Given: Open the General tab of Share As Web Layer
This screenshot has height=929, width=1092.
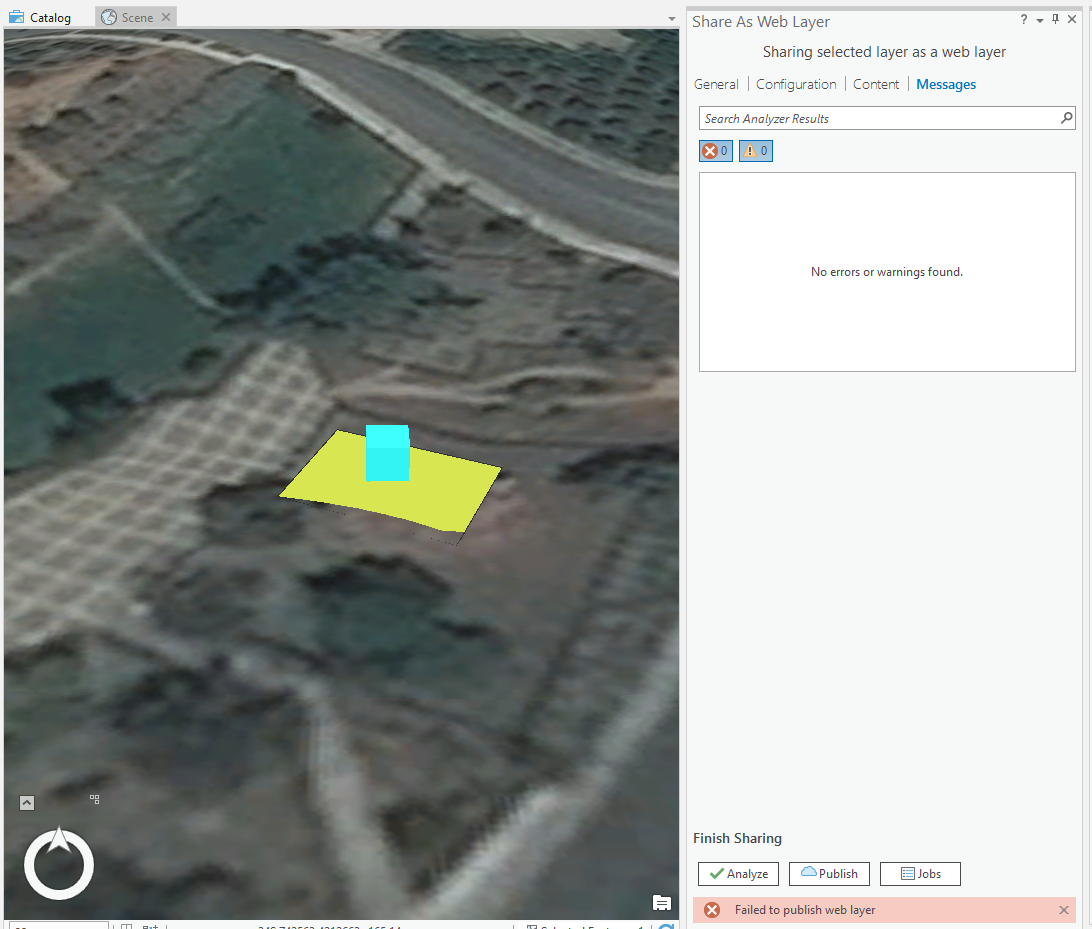Looking at the screenshot, I should pyautogui.click(x=716, y=84).
